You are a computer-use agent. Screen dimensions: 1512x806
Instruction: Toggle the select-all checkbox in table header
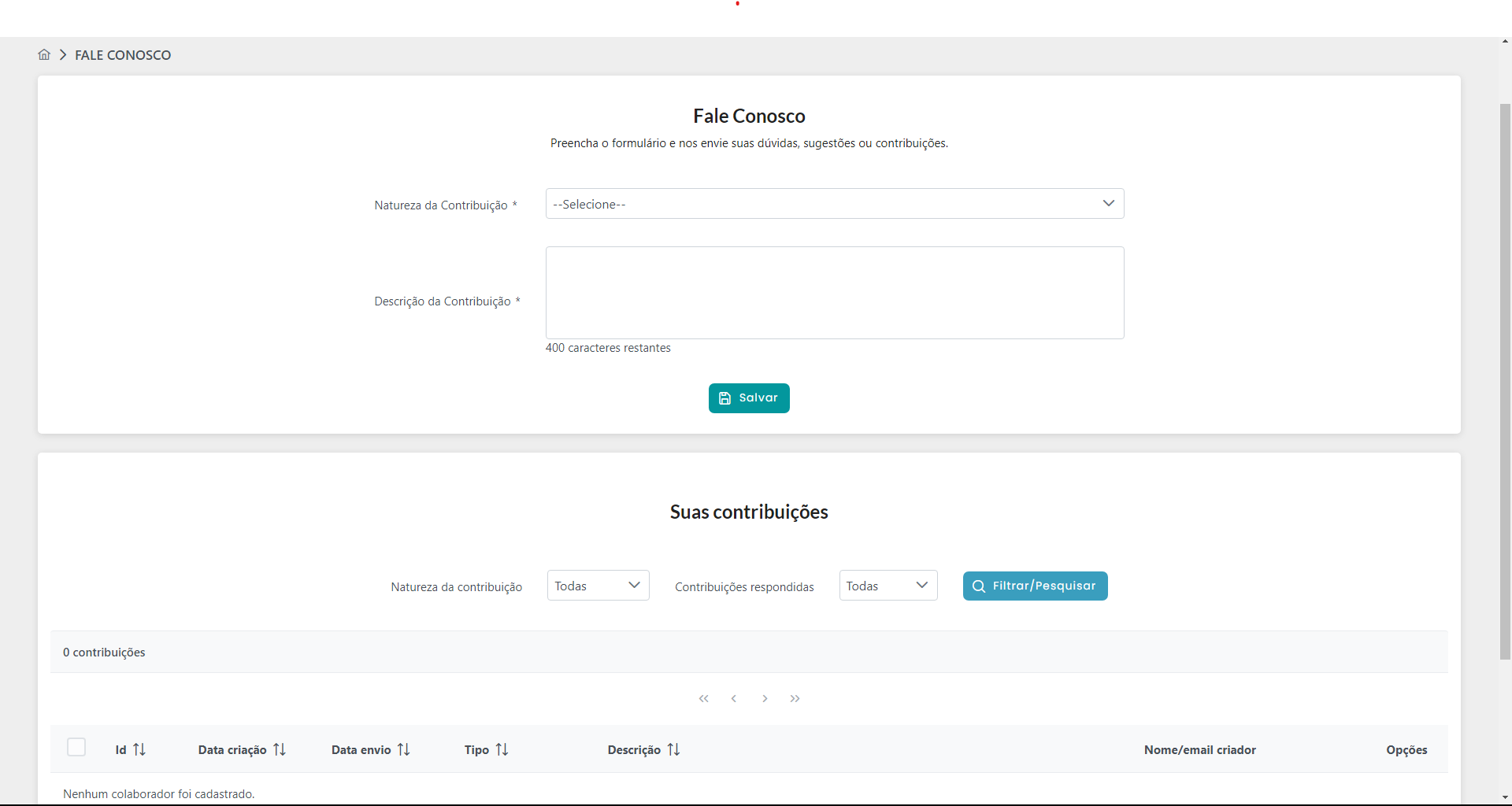pyautogui.click(x=76, y=747)
